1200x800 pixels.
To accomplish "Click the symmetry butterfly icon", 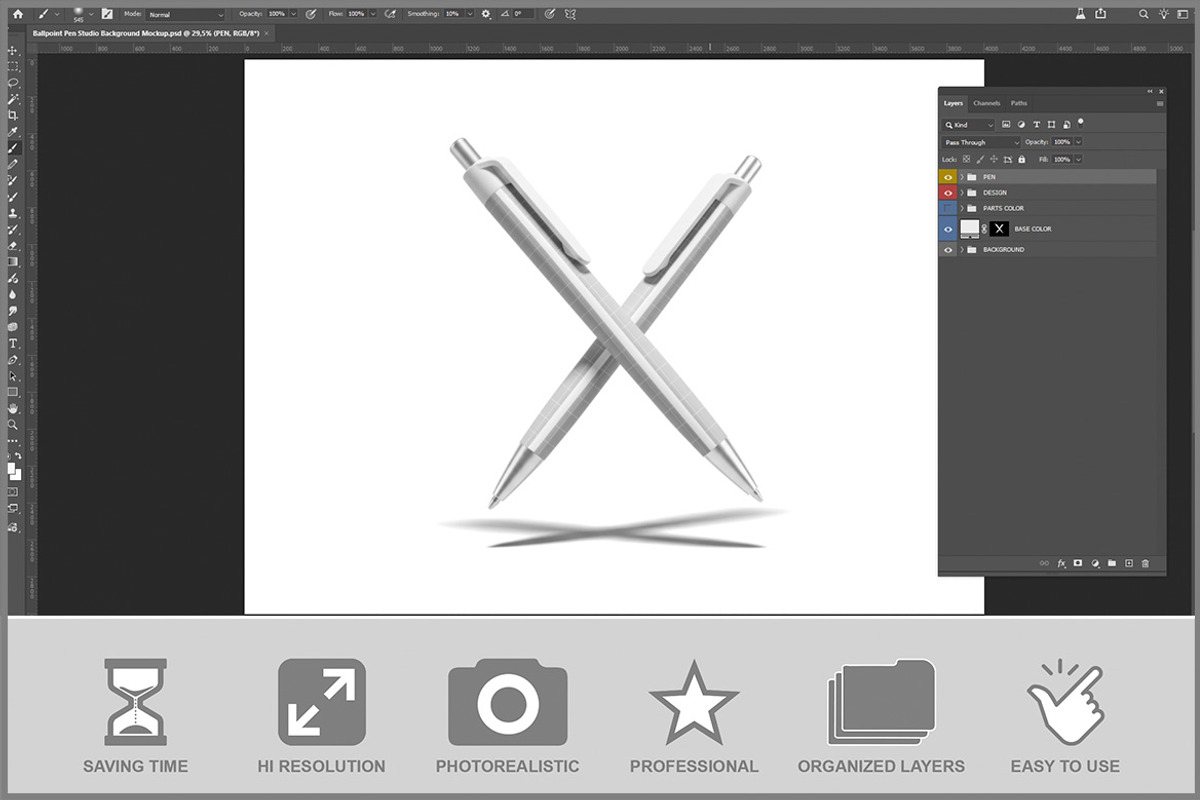I will tap(569, 14).
